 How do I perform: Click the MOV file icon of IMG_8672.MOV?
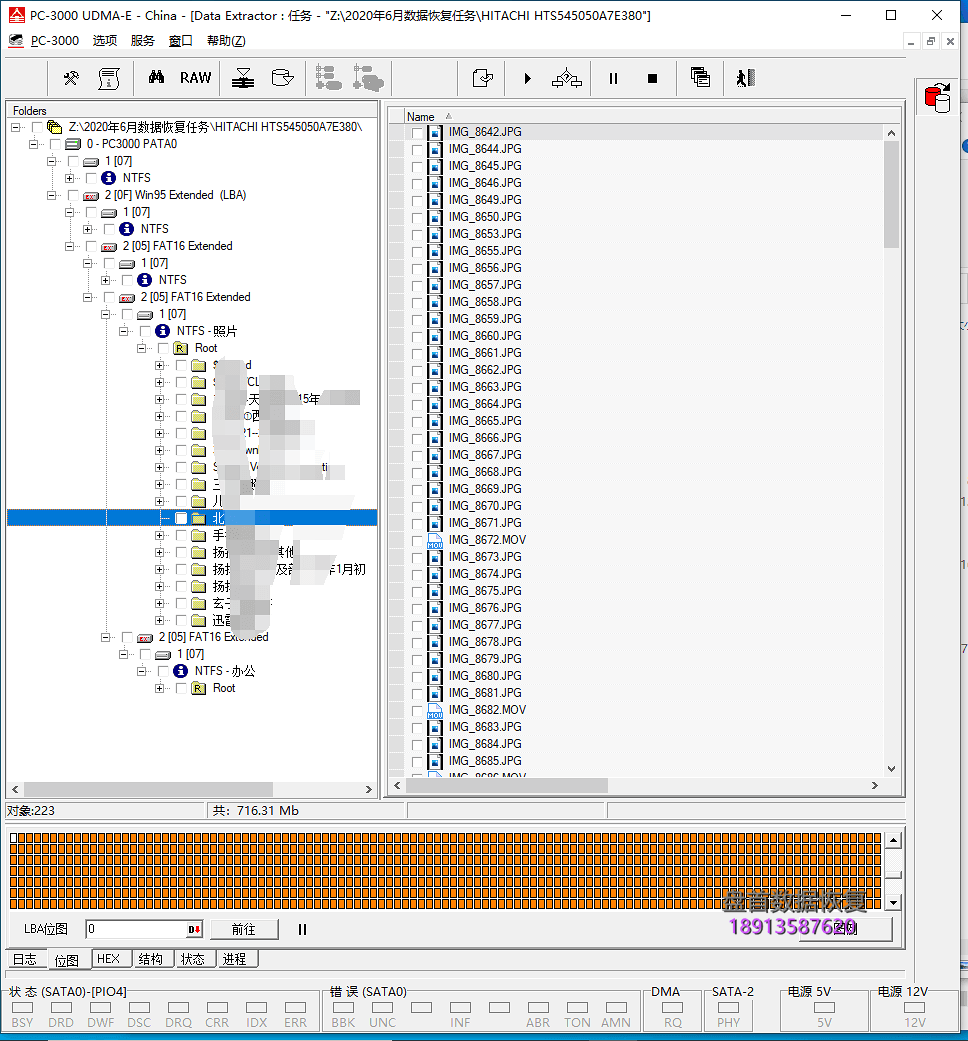point(435,540)
